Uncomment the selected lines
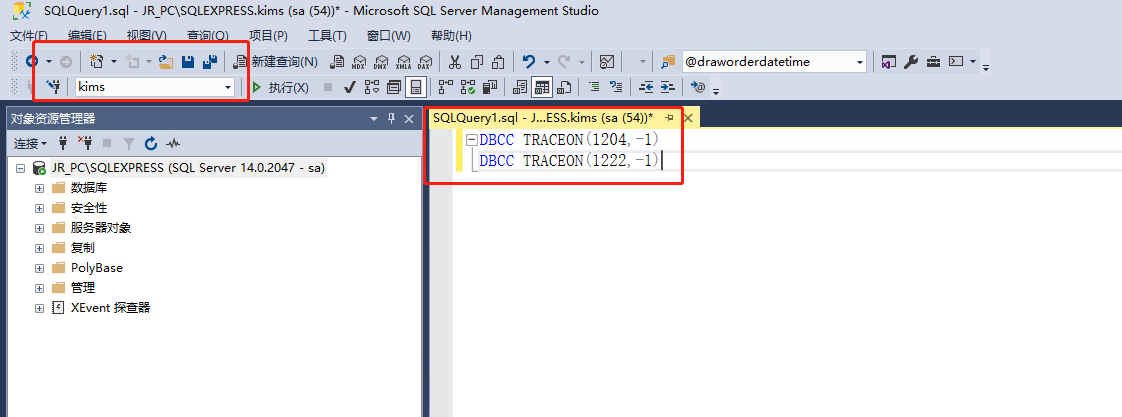Image resolution: width=1122 pixels, height=417 pixels. 616,87
